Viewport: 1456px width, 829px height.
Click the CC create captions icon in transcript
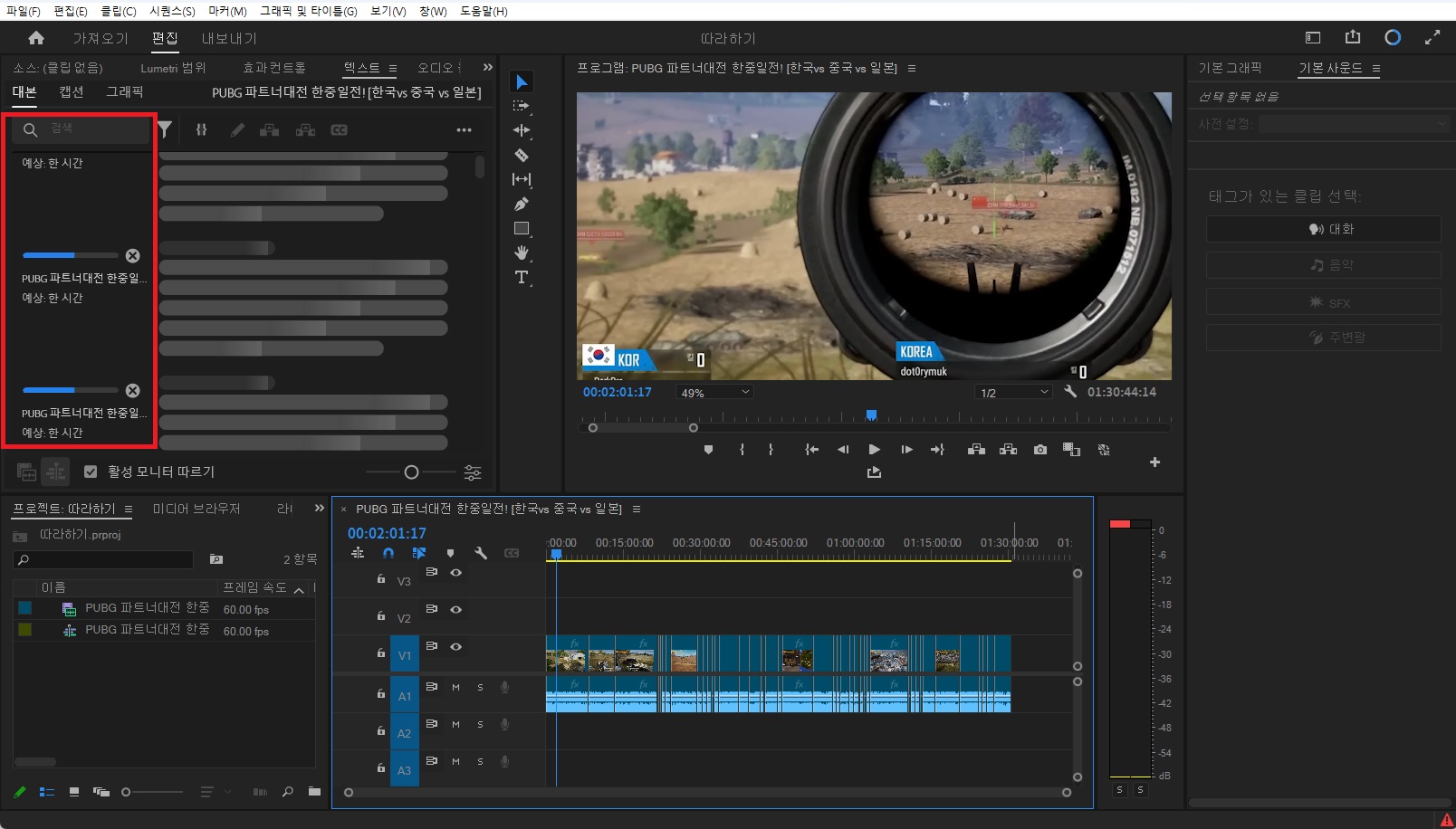pyautogui.click(x=339, y=129)
